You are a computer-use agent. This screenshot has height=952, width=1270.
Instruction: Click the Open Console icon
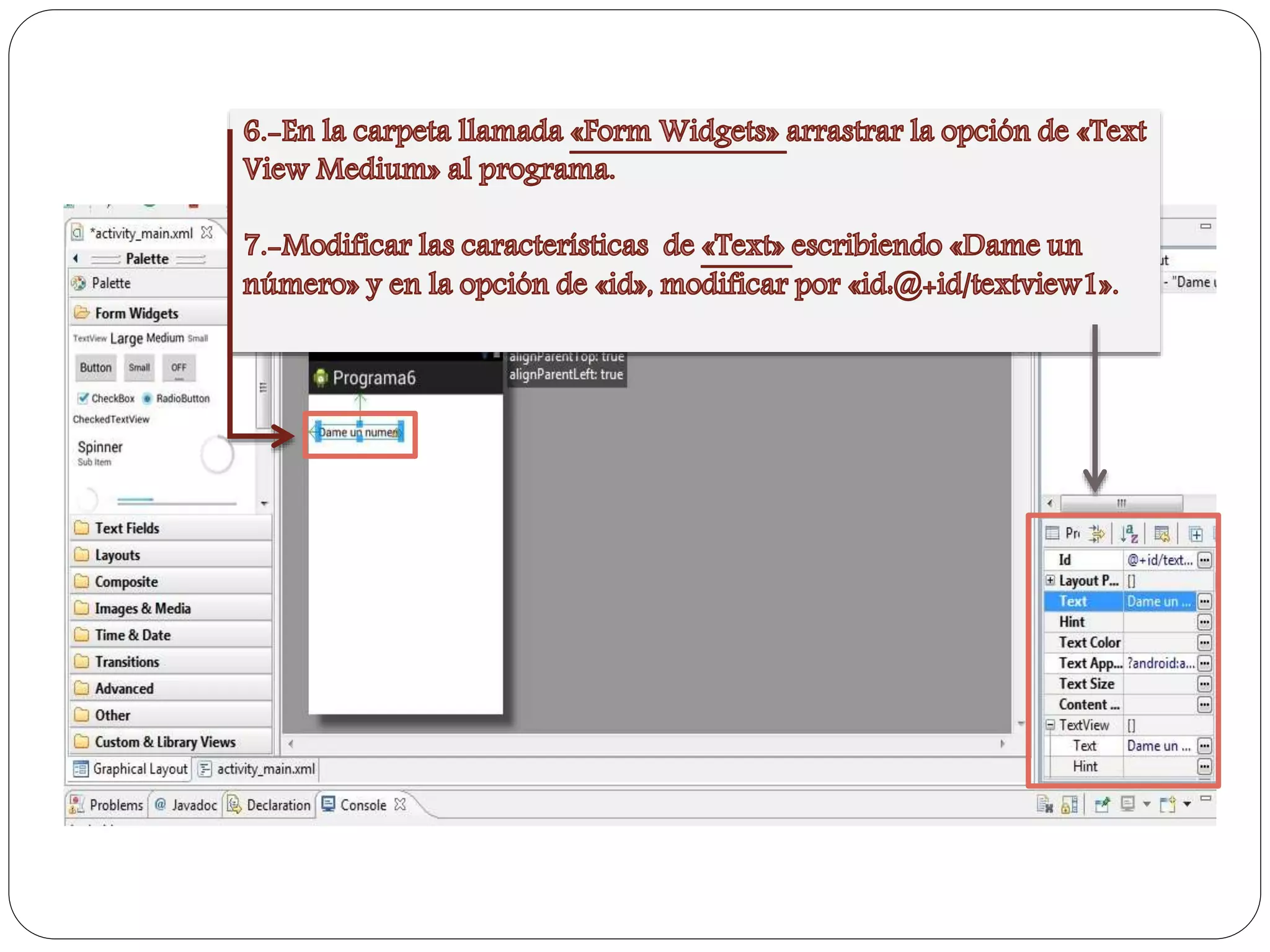click(x=1168, y=804)
